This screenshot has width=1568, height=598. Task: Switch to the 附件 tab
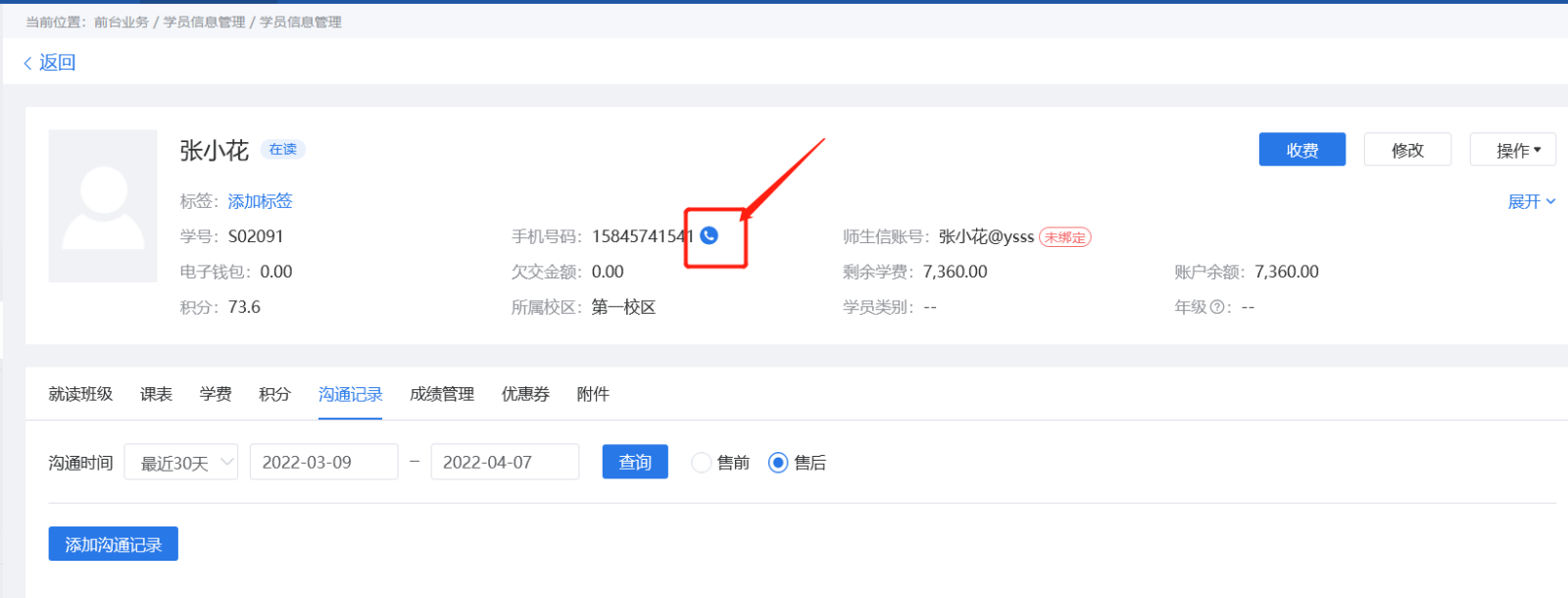click(593, 394)
